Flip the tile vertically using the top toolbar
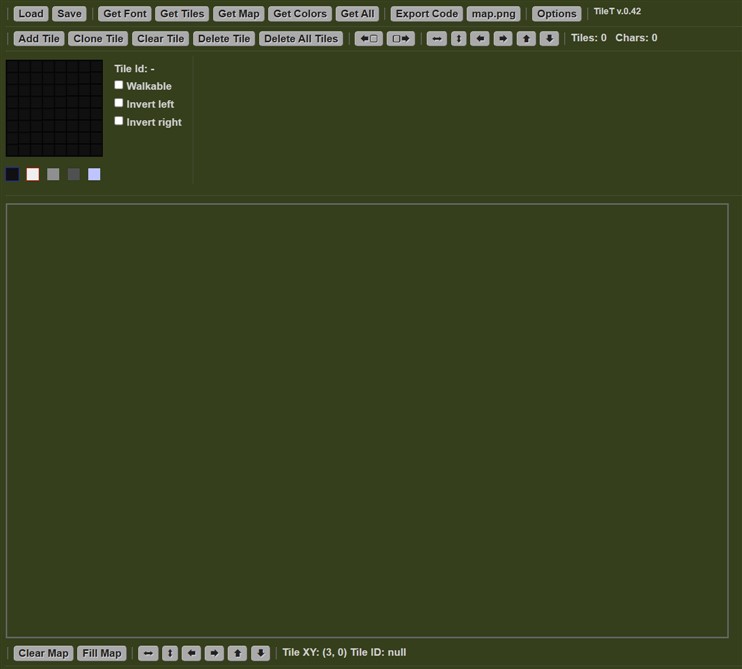The height and width of the screenshot is (669, 742). pos(458,39)
